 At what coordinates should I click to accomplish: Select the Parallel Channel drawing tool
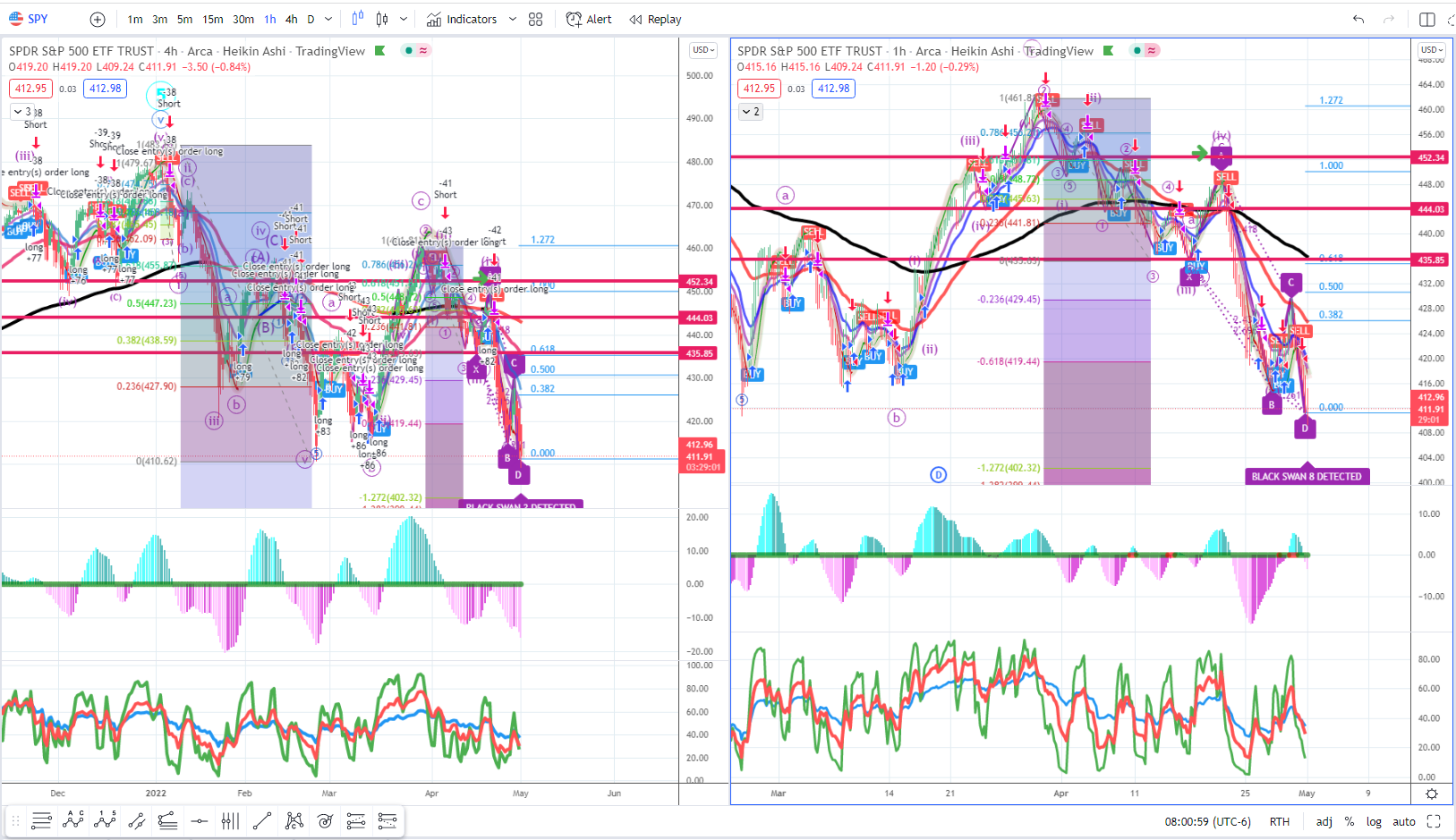[x=136, y=820]
